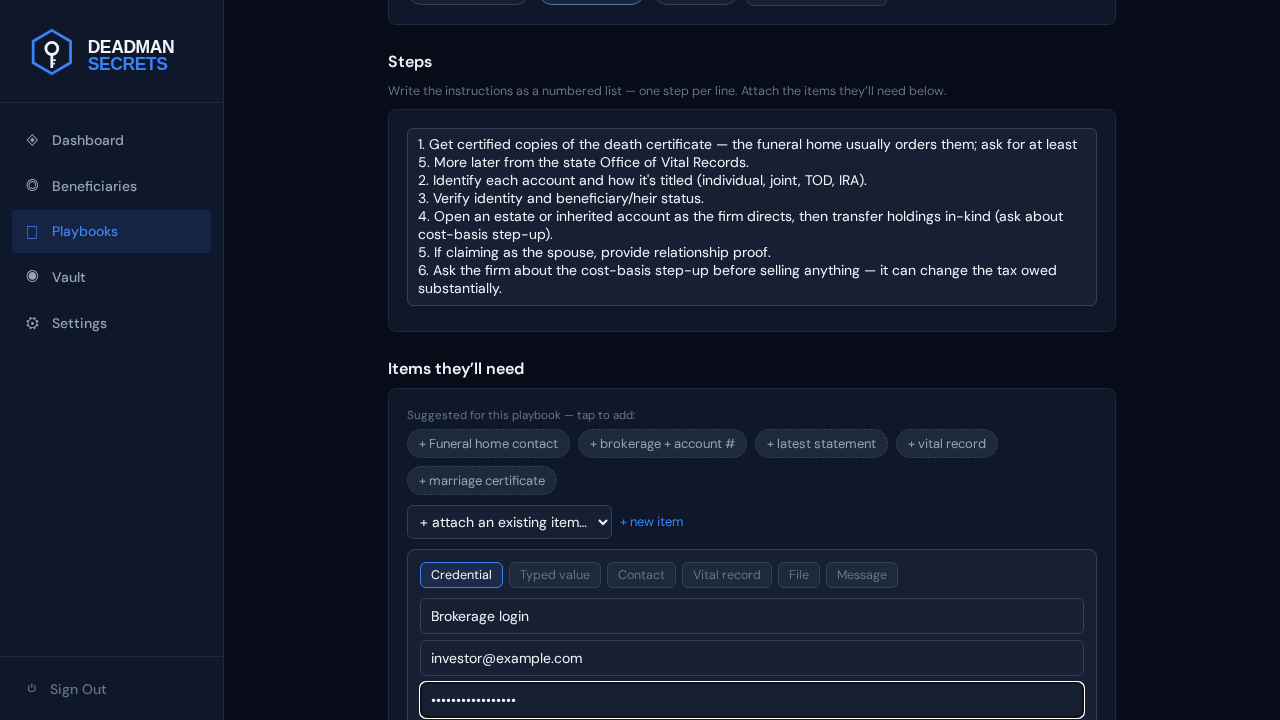Click the Beneficiaries circle icon
The image size is (1280, 720).
coord(32,185)
